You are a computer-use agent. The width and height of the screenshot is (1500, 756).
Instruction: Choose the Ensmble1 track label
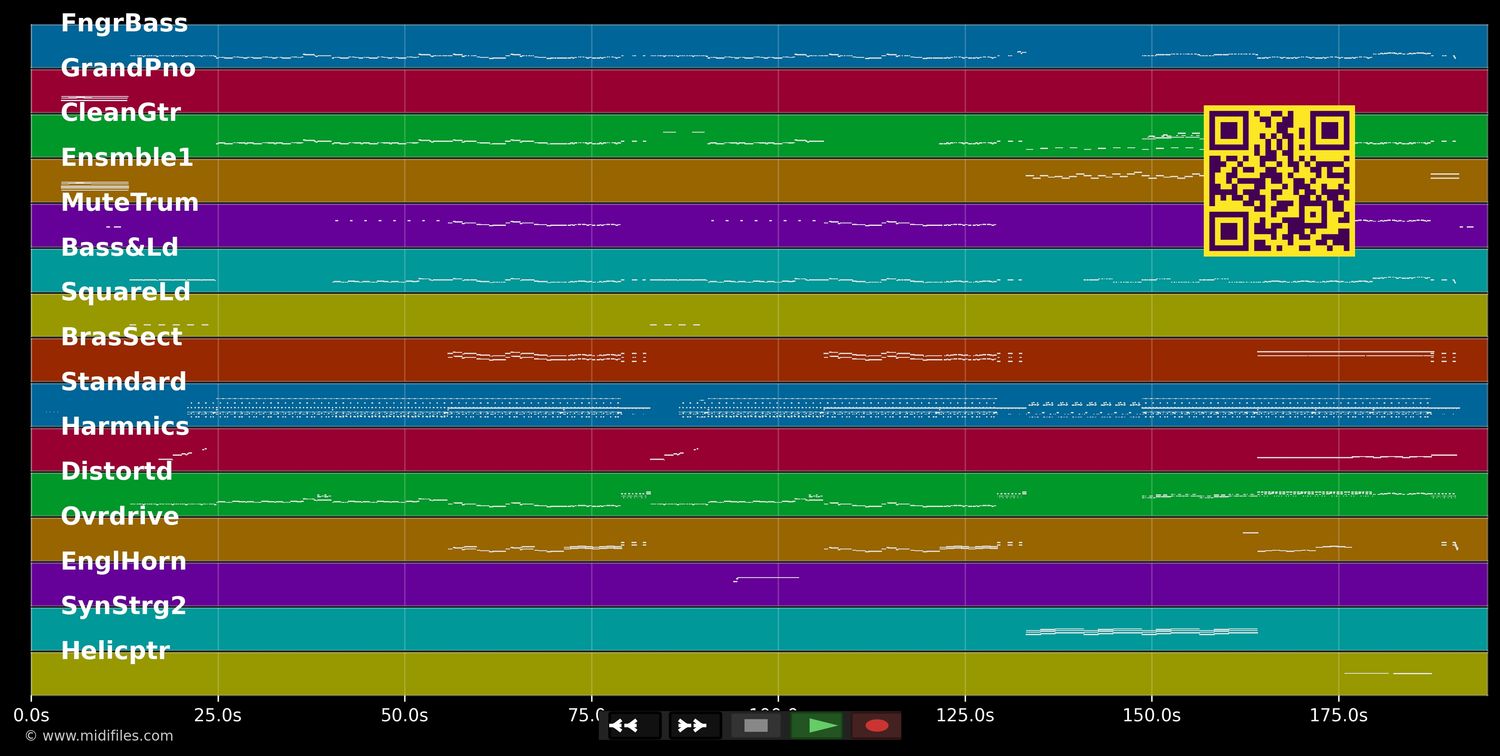point(127,158)
